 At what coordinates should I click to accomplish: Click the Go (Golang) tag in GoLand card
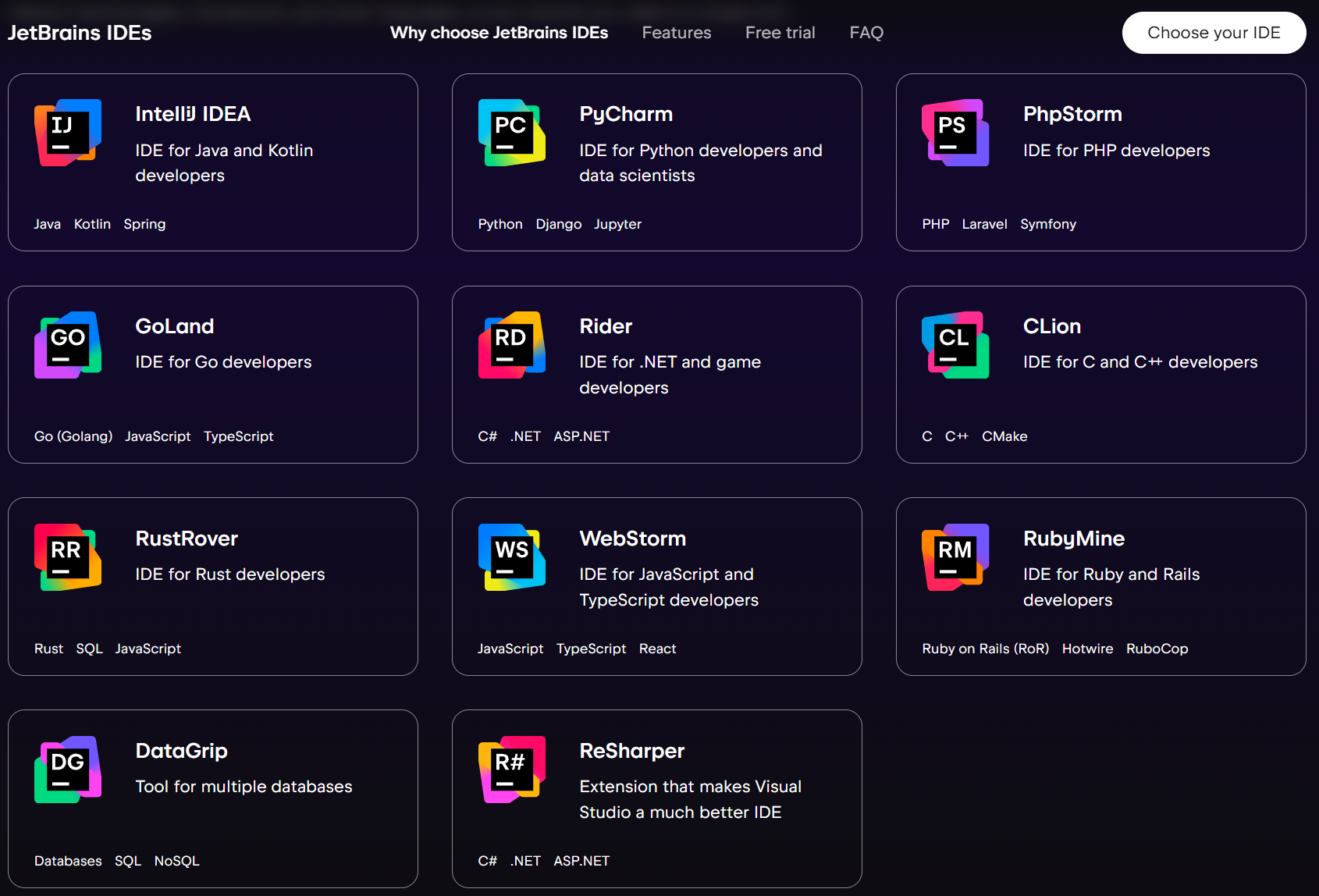point(73,436)
